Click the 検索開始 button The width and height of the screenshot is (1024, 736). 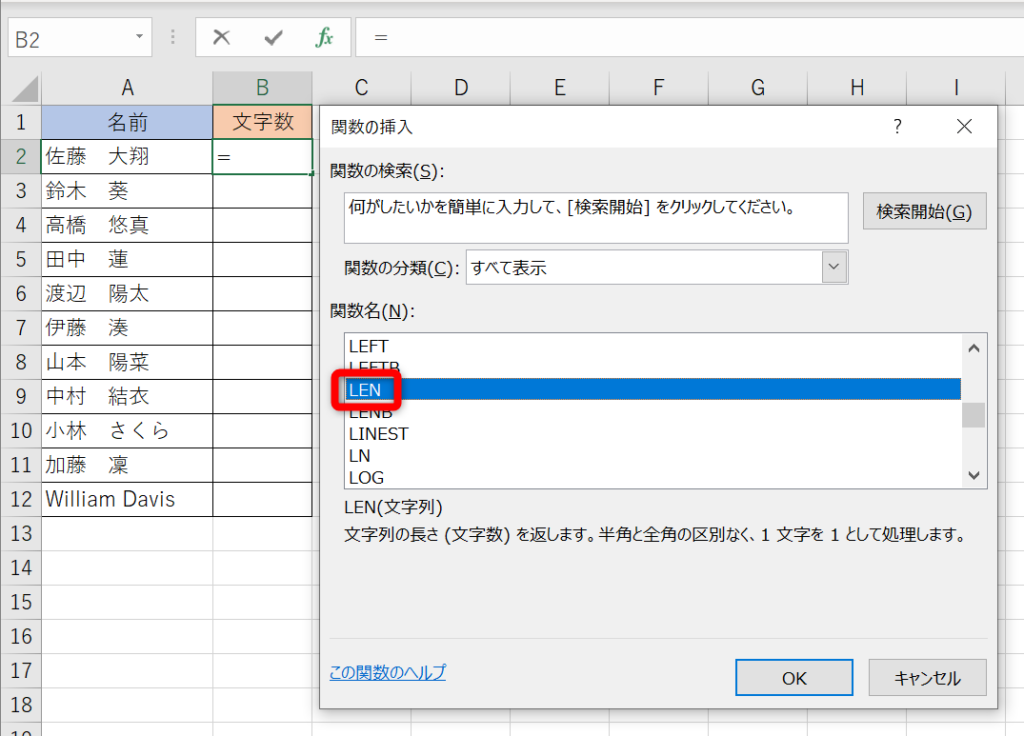pos(924,211)
